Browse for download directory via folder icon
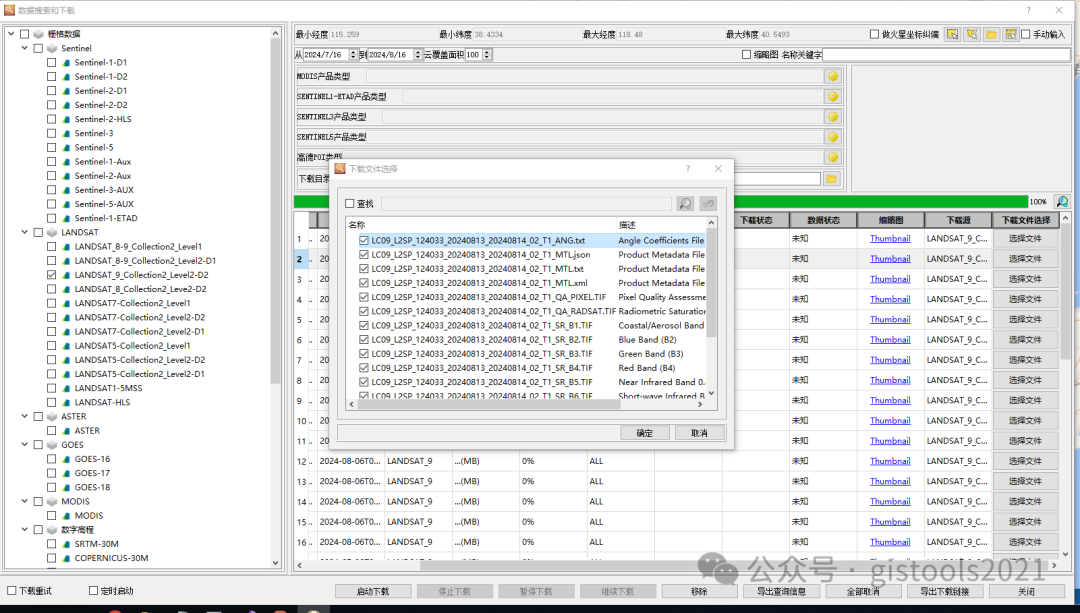The height and width of the screenshot is (613, 1080). tap(831, 179)
